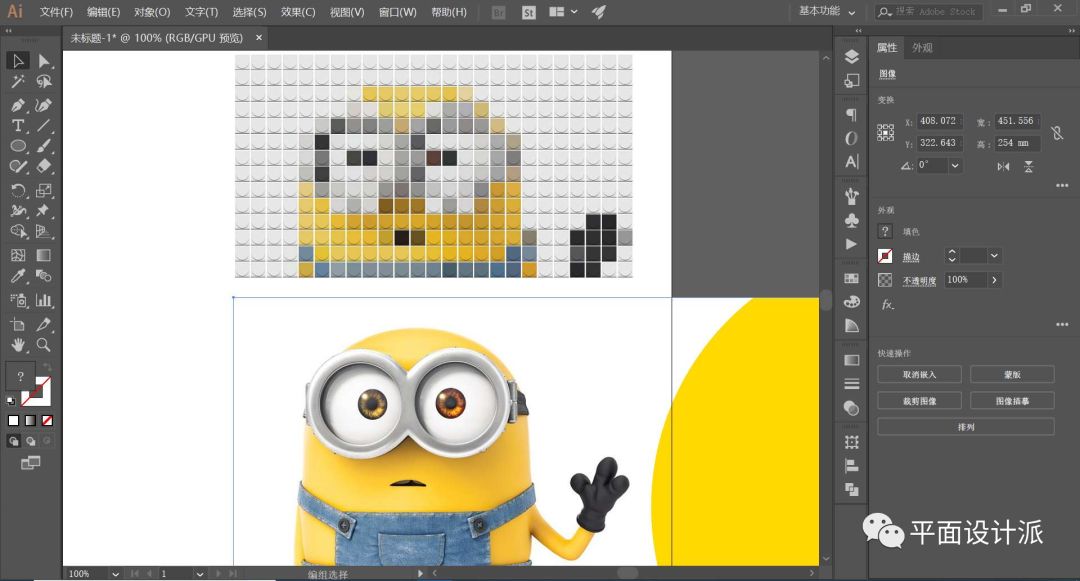Switch to the 外观 panel tab

point(921,48)
